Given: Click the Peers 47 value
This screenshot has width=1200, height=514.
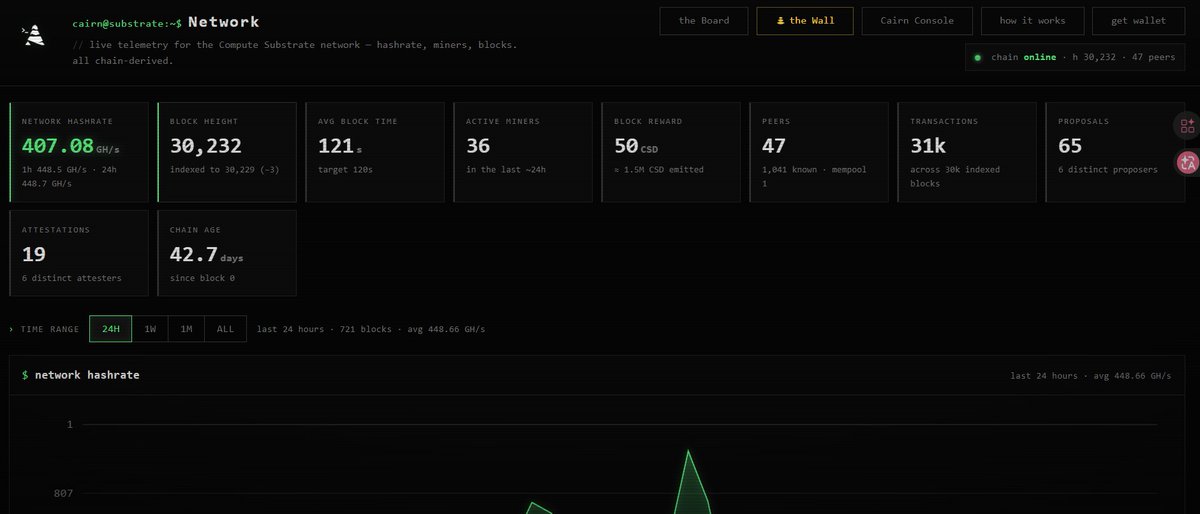Looking at the screenshot, I should pyautogui.click(x=774, y=146).
